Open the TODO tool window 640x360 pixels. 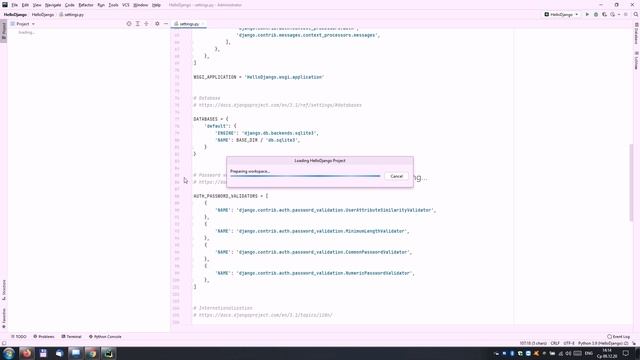(x=19, y=337)
